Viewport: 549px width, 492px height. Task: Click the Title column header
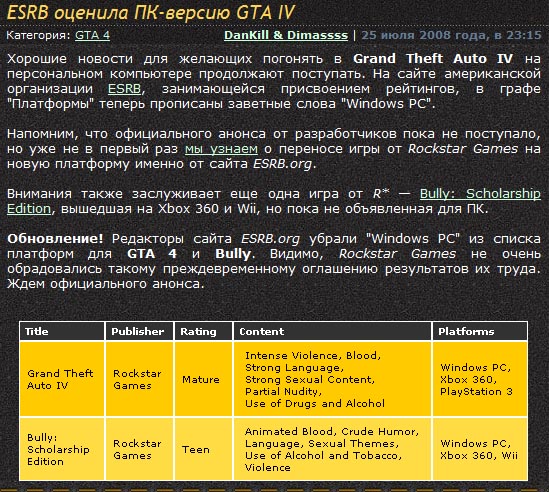(x=62, y=331)
